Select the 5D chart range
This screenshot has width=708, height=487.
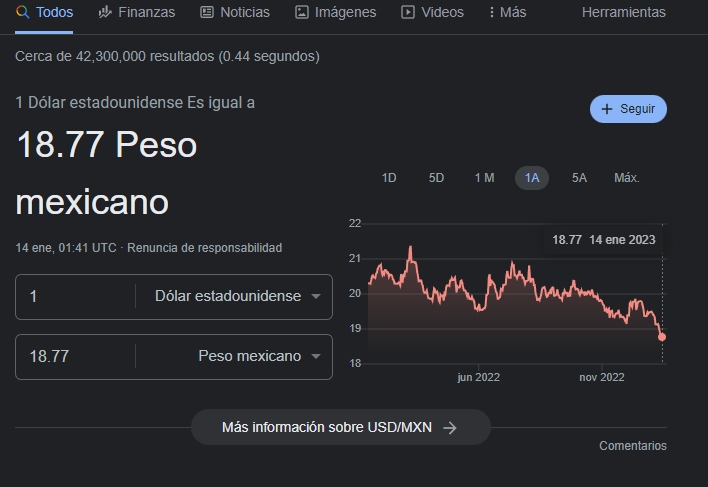[436, 178]
